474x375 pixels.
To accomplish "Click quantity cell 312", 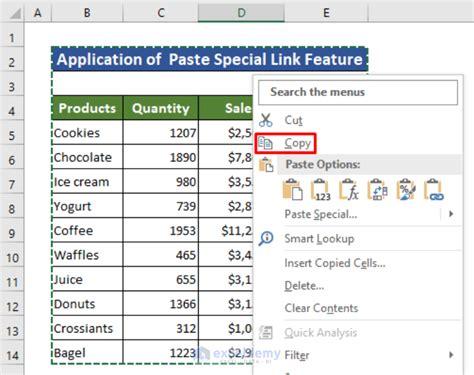I will [x=161, y=328].
